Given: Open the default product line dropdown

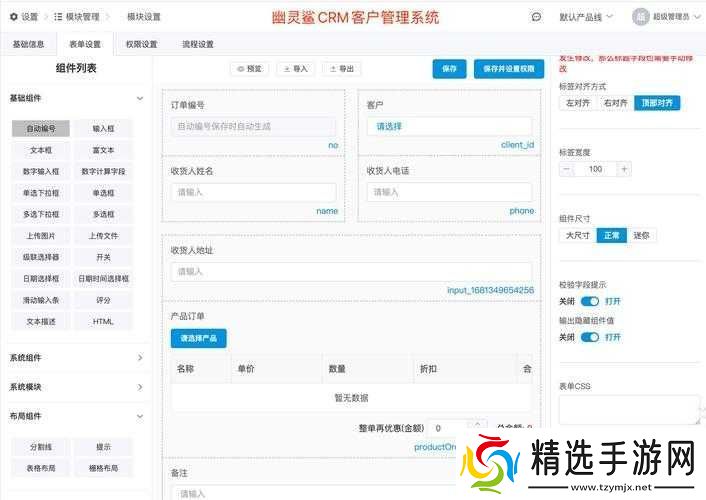Looking at the screenshot, I should [586, 17].
